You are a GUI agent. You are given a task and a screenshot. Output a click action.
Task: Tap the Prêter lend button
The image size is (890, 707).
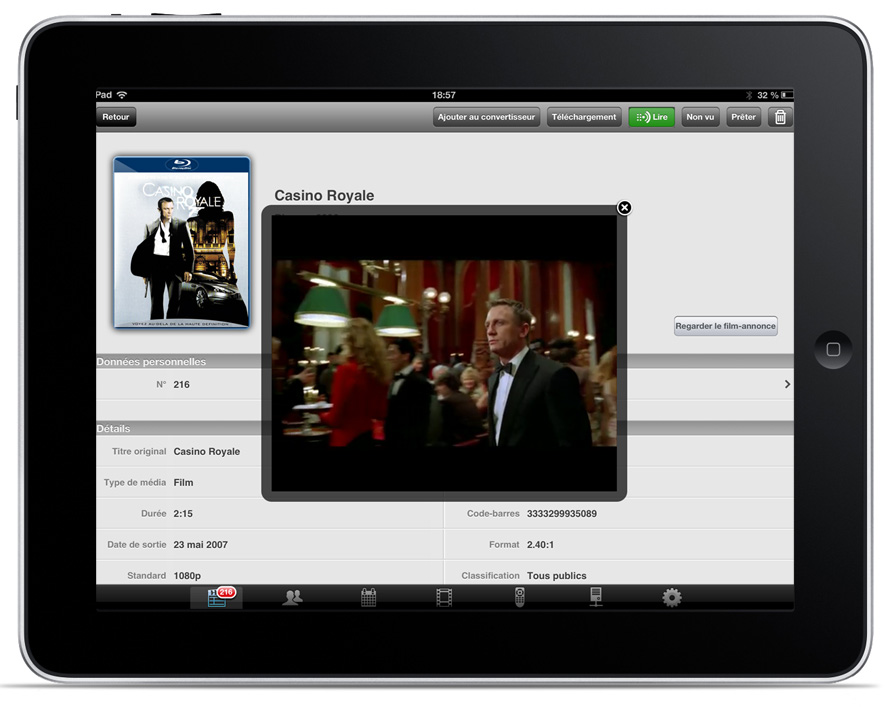pyautogui.click(x=743, y=117)
